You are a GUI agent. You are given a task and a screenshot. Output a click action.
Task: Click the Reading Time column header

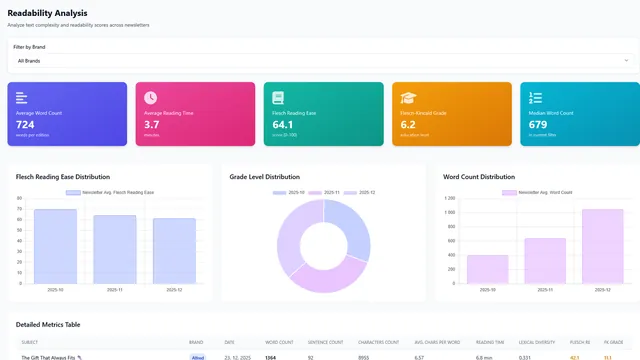(490, 342)
